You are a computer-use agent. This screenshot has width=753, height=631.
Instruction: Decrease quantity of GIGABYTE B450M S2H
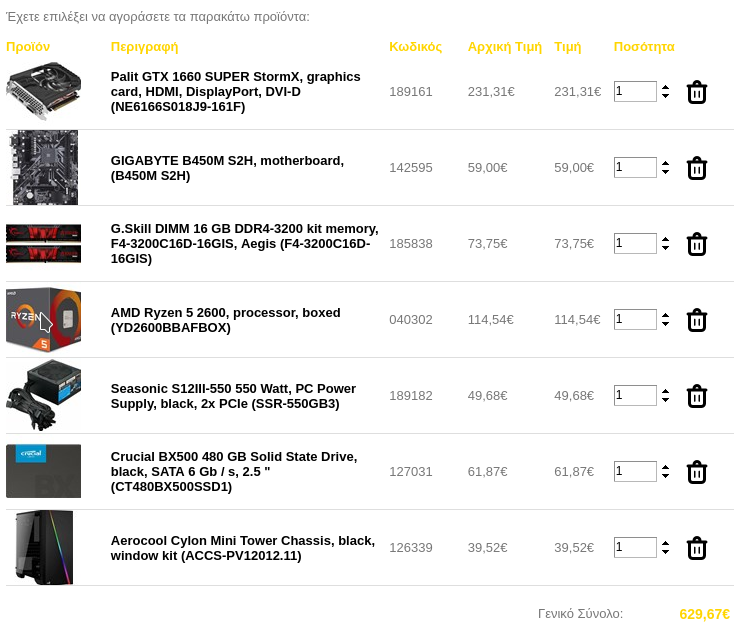click(x=665, y=172)
